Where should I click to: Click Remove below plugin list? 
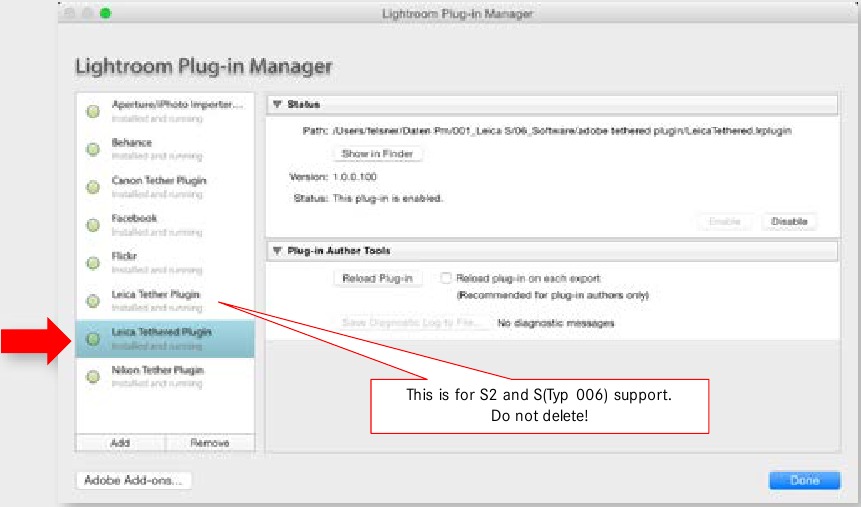210,443
